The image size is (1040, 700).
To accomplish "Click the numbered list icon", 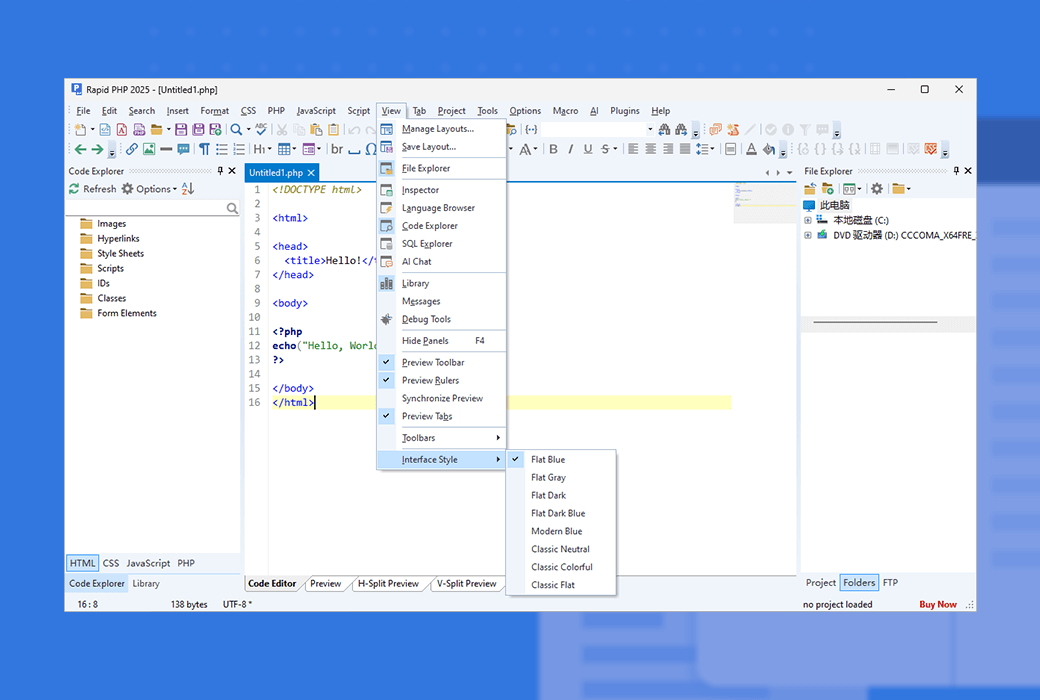I will point(239,149).
